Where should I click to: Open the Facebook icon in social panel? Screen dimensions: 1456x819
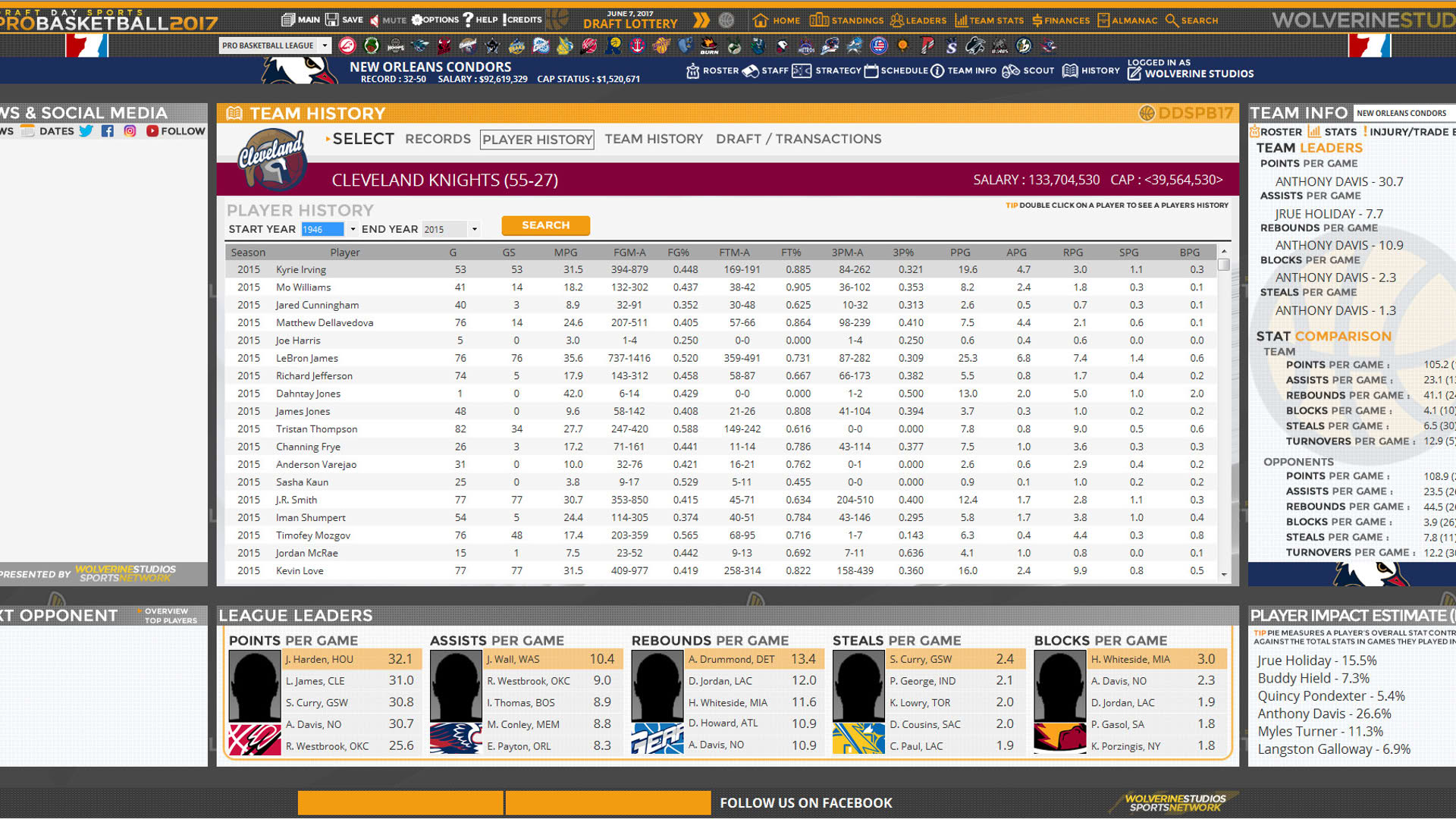(108, 131)
